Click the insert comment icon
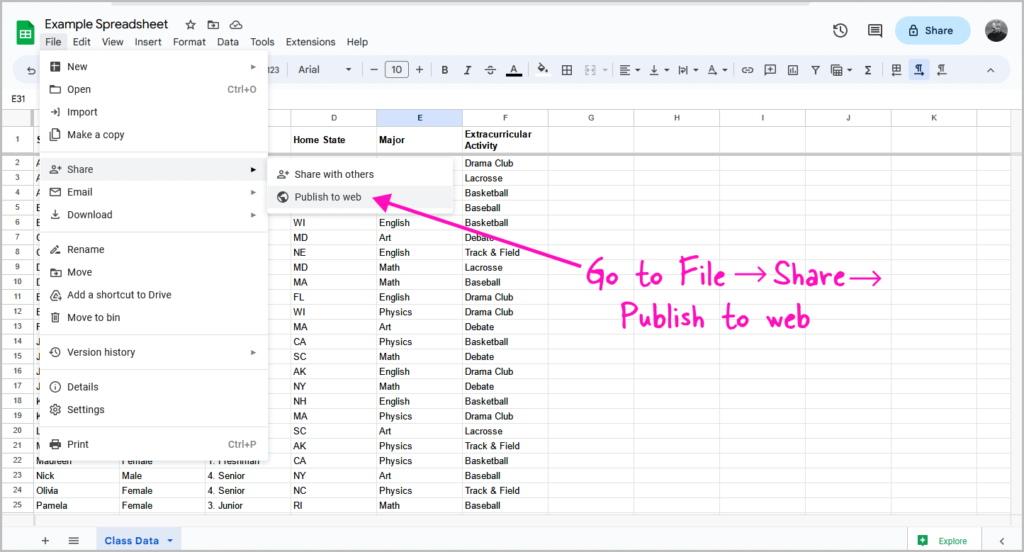 click(770, 70)
